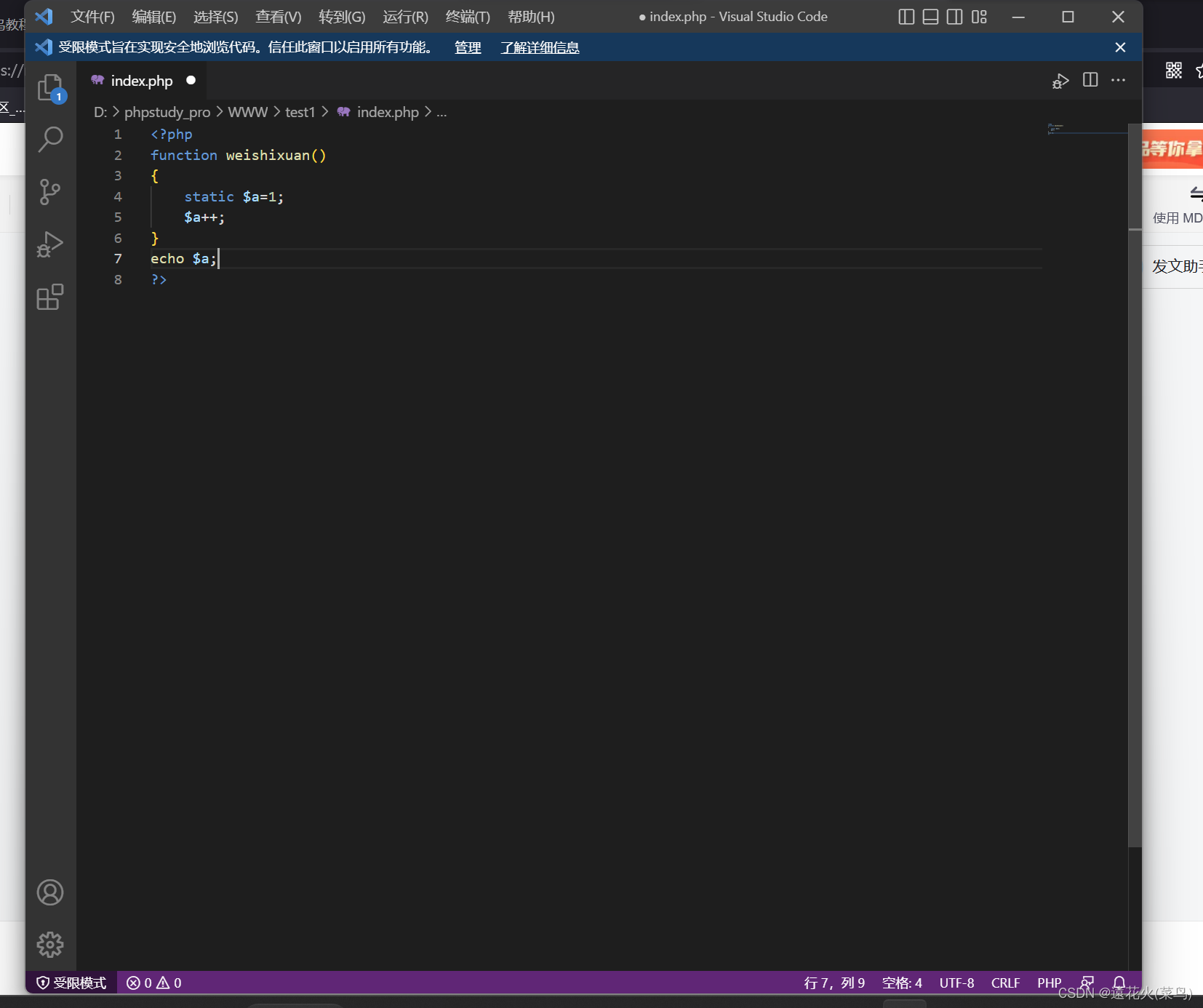Select the index.php editor tab
Image resolution: width=1203 pixels, height=1008 pixels.
[142, 81]
